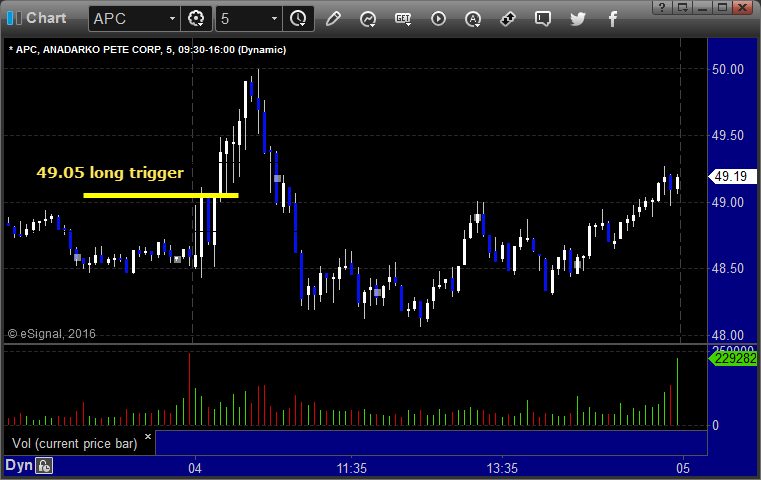Open the alerts circled-A icon
The image size is (761, 480).
473,19
